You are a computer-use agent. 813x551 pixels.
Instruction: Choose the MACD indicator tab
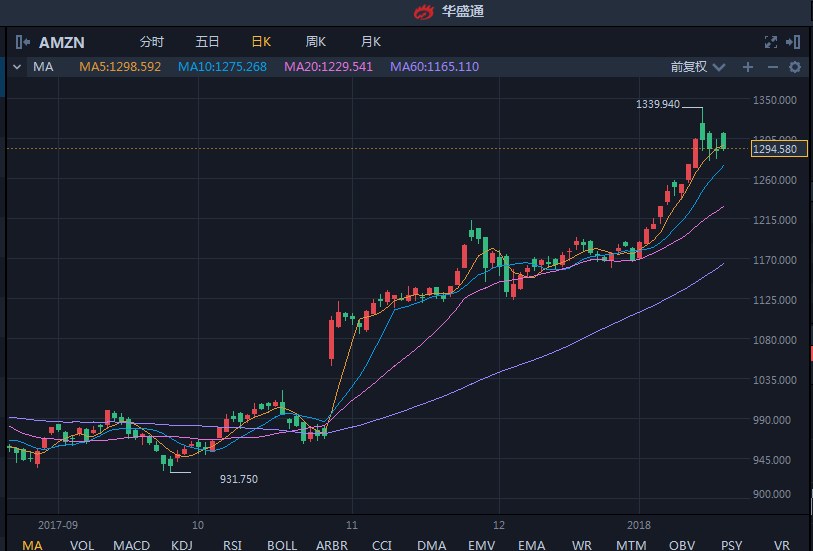click(131, 544)
